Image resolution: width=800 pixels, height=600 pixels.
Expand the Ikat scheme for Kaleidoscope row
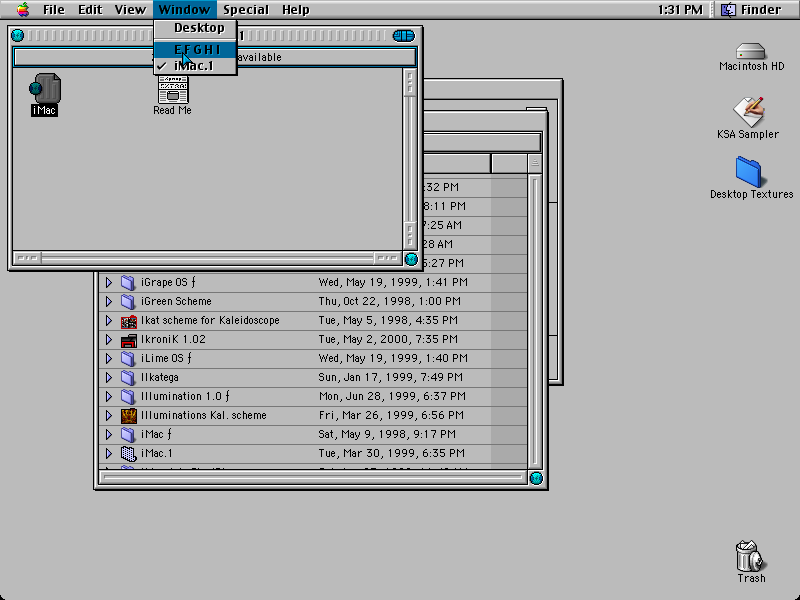click(108, 320)
